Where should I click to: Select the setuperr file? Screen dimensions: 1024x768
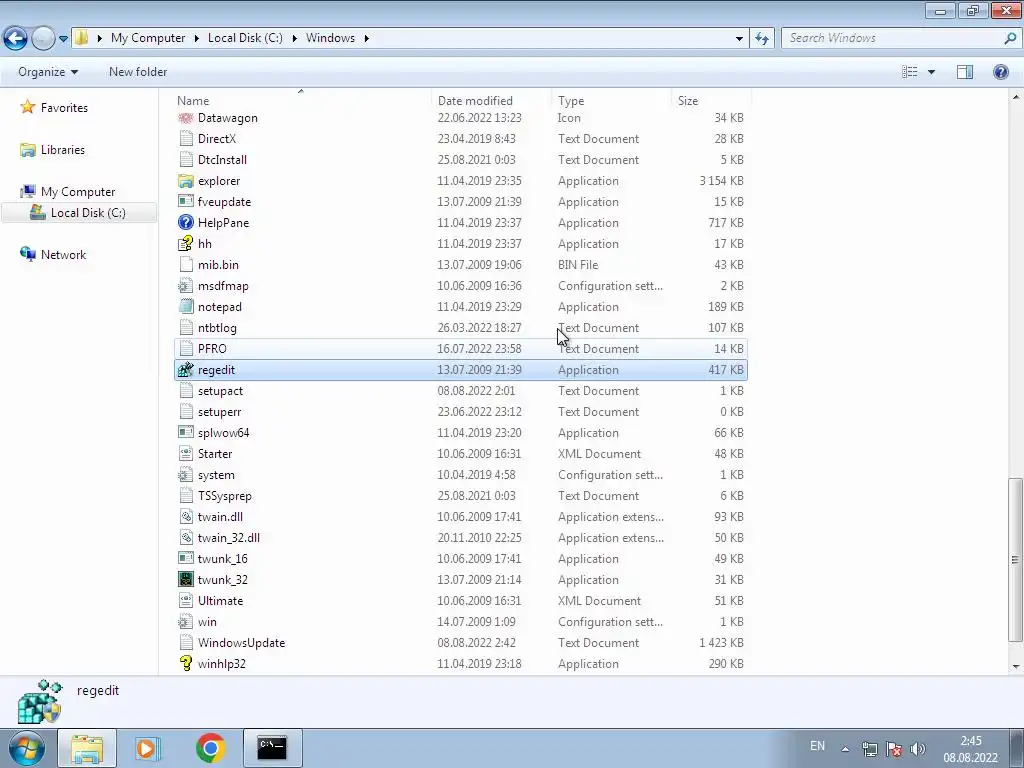coord(461,411)
